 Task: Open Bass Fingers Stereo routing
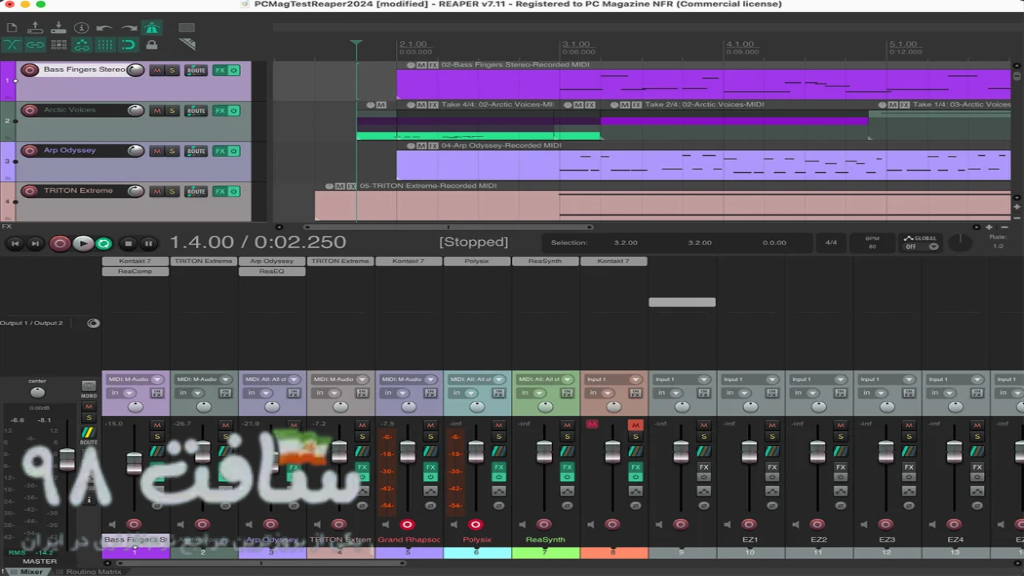point(196,70)
